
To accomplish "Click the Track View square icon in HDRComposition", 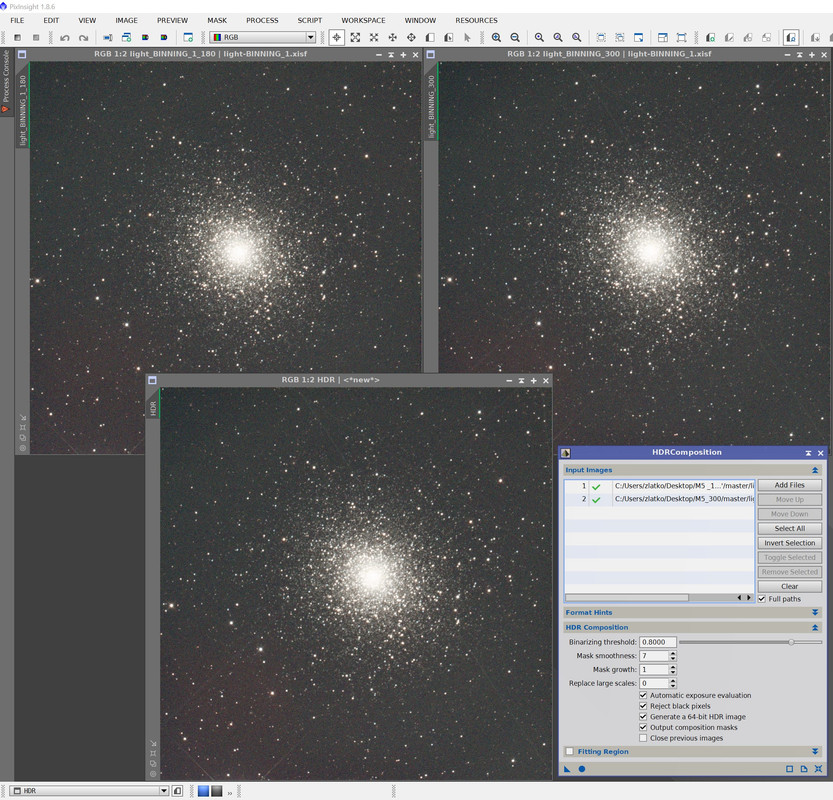I will 789,769.
